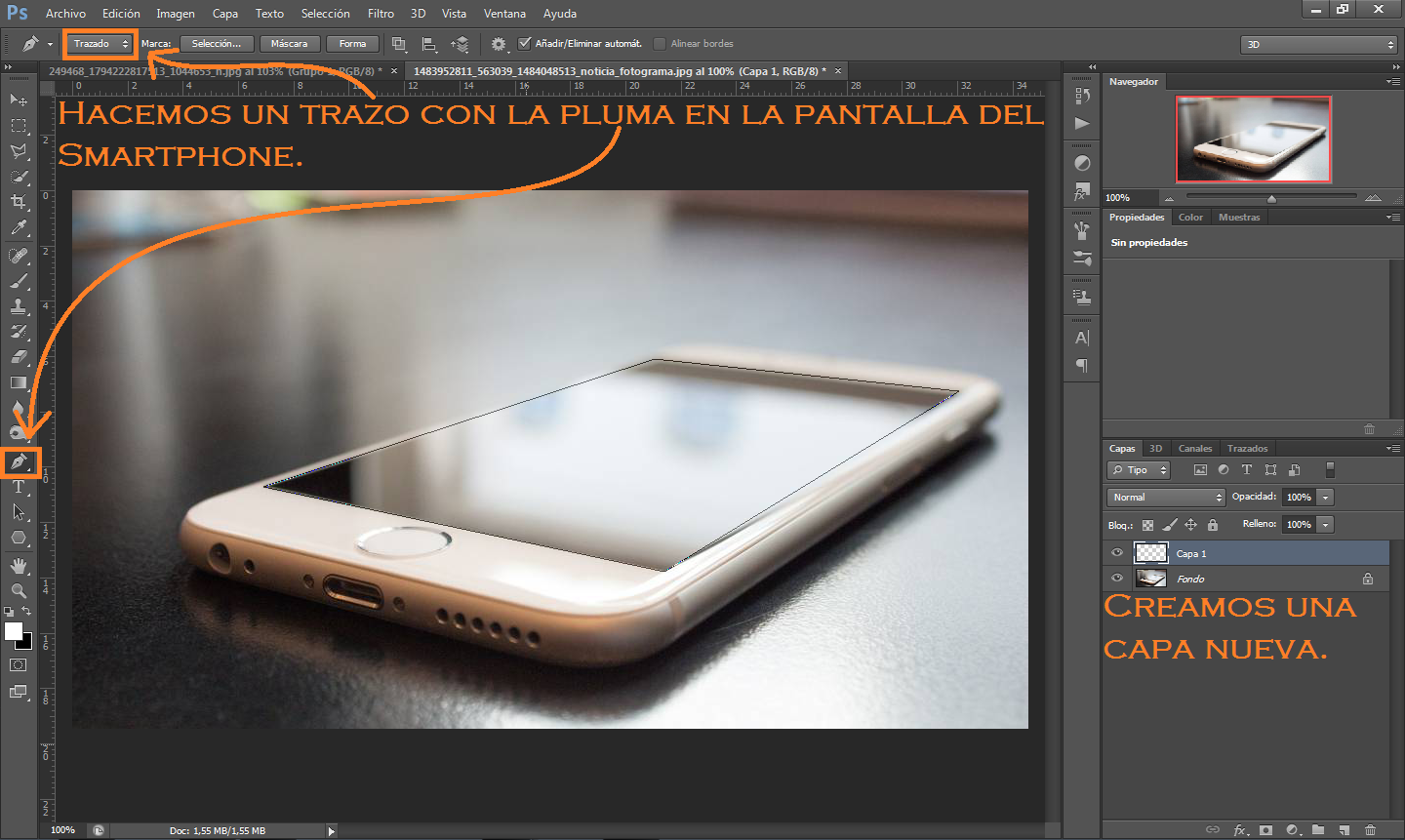The image size is (1405, 840).
Task: Select the Pen tool in toolbox
Action: (x=19, y=461)
